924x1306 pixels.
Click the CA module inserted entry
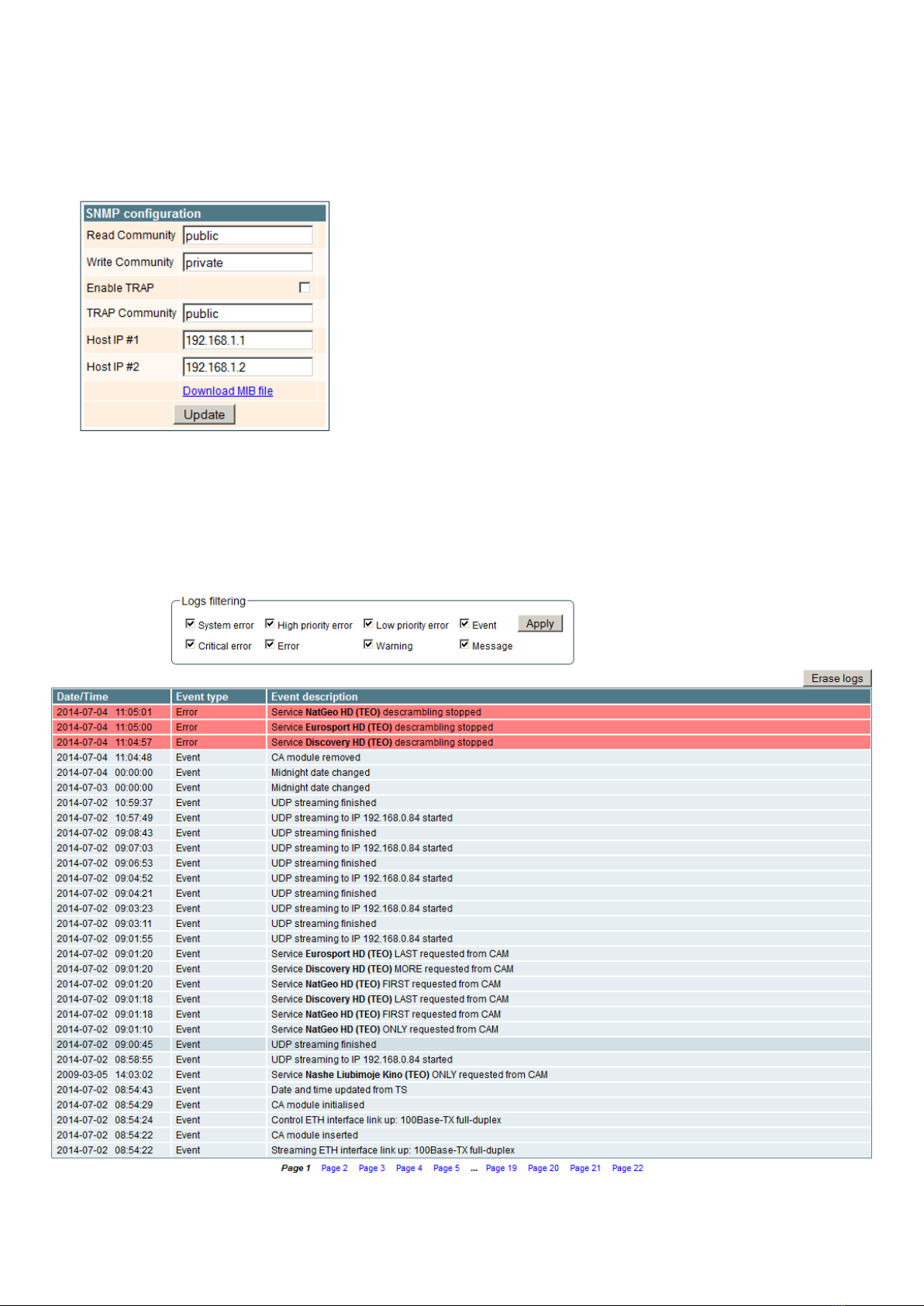point(461,1135)
